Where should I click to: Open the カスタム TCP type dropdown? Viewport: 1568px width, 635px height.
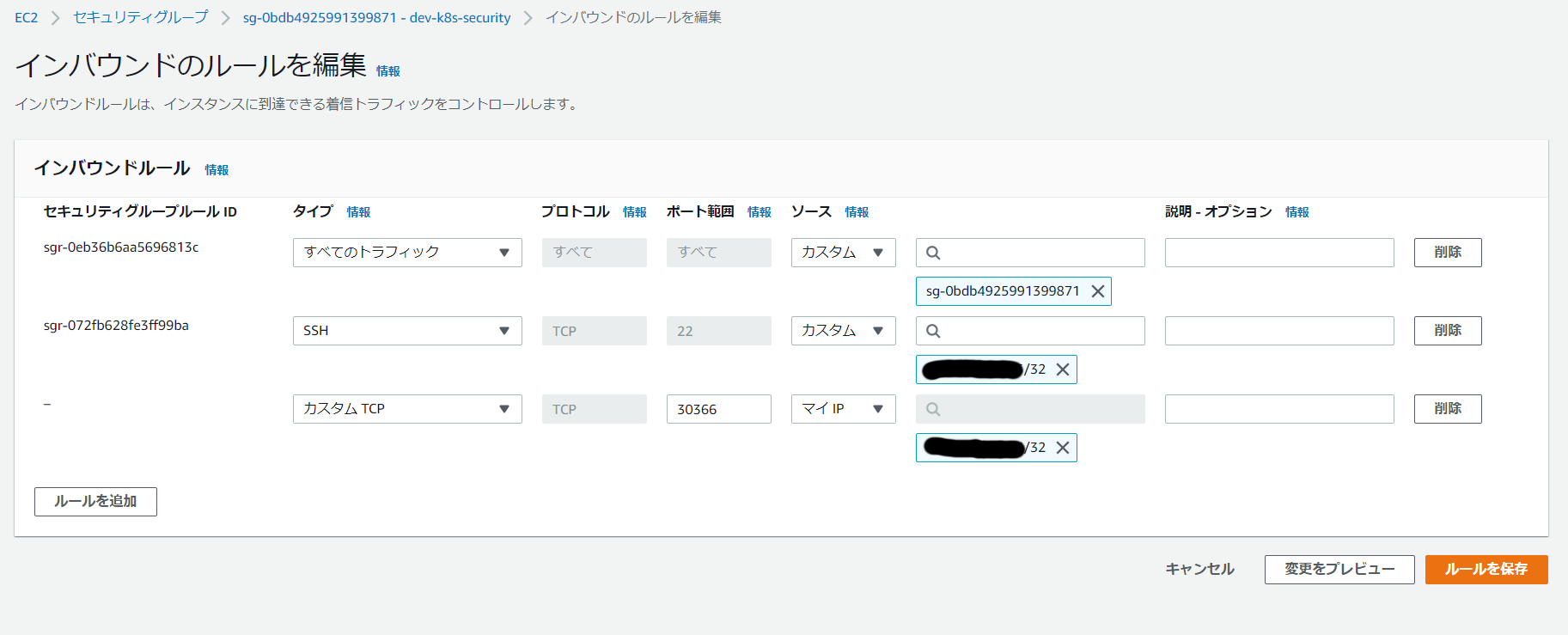pos(407,409)
